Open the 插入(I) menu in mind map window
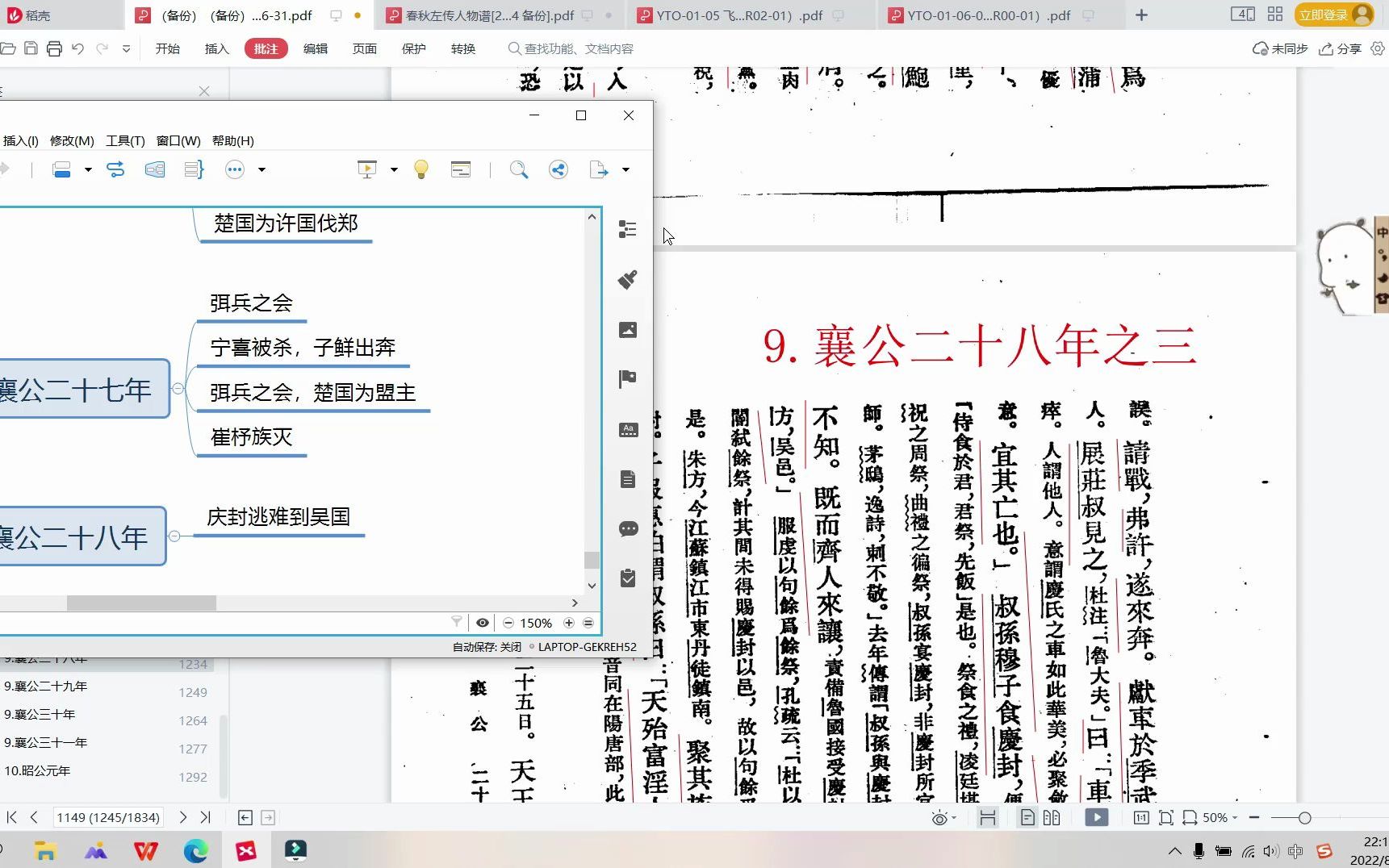Viewport: 1389px width, 868px height. (20, 140)
